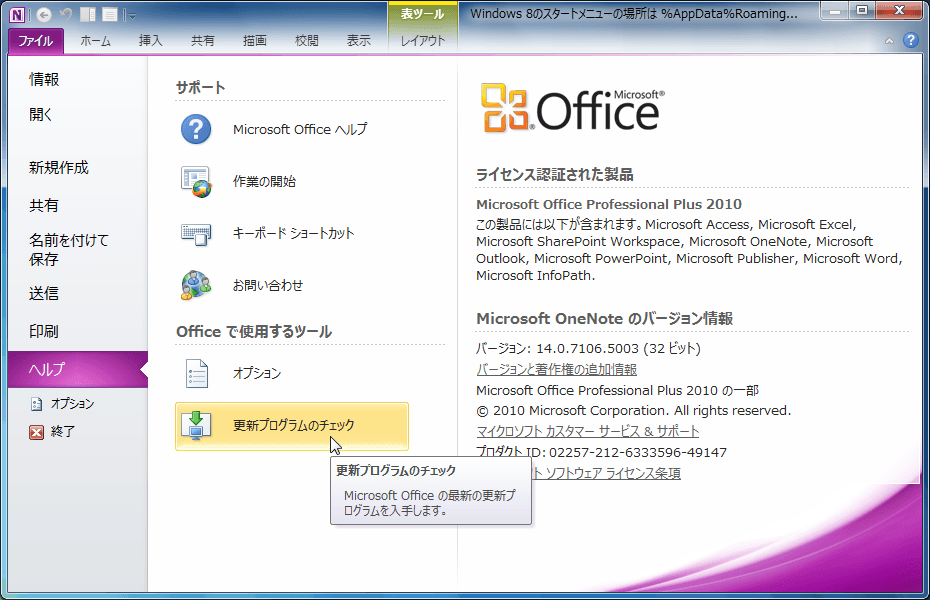Click the blue help question mark icon
This screenshot has height=600, width=930.
point(910,40)
